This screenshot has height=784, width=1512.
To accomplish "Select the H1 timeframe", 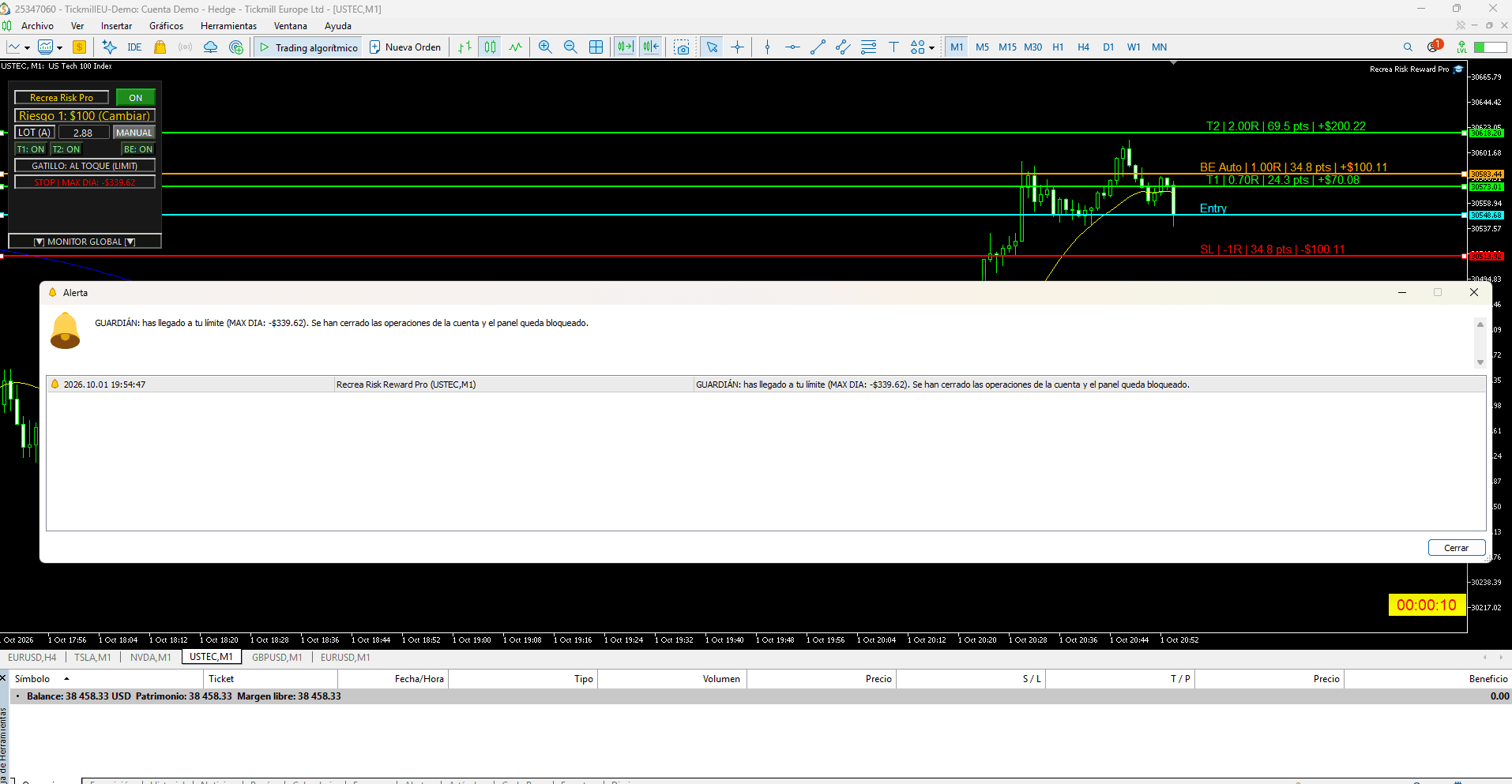I will coord(1058,47).
